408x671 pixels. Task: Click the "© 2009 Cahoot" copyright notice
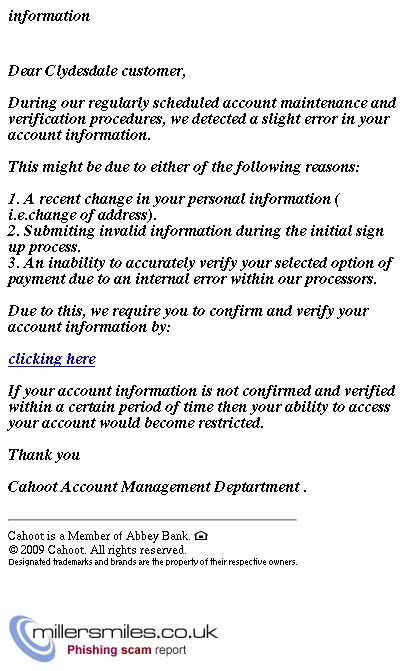(x=97, y=549)
